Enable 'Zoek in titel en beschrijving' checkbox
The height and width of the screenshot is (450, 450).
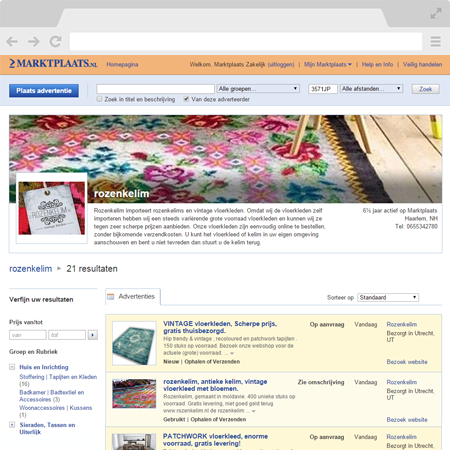click(99, 99)
